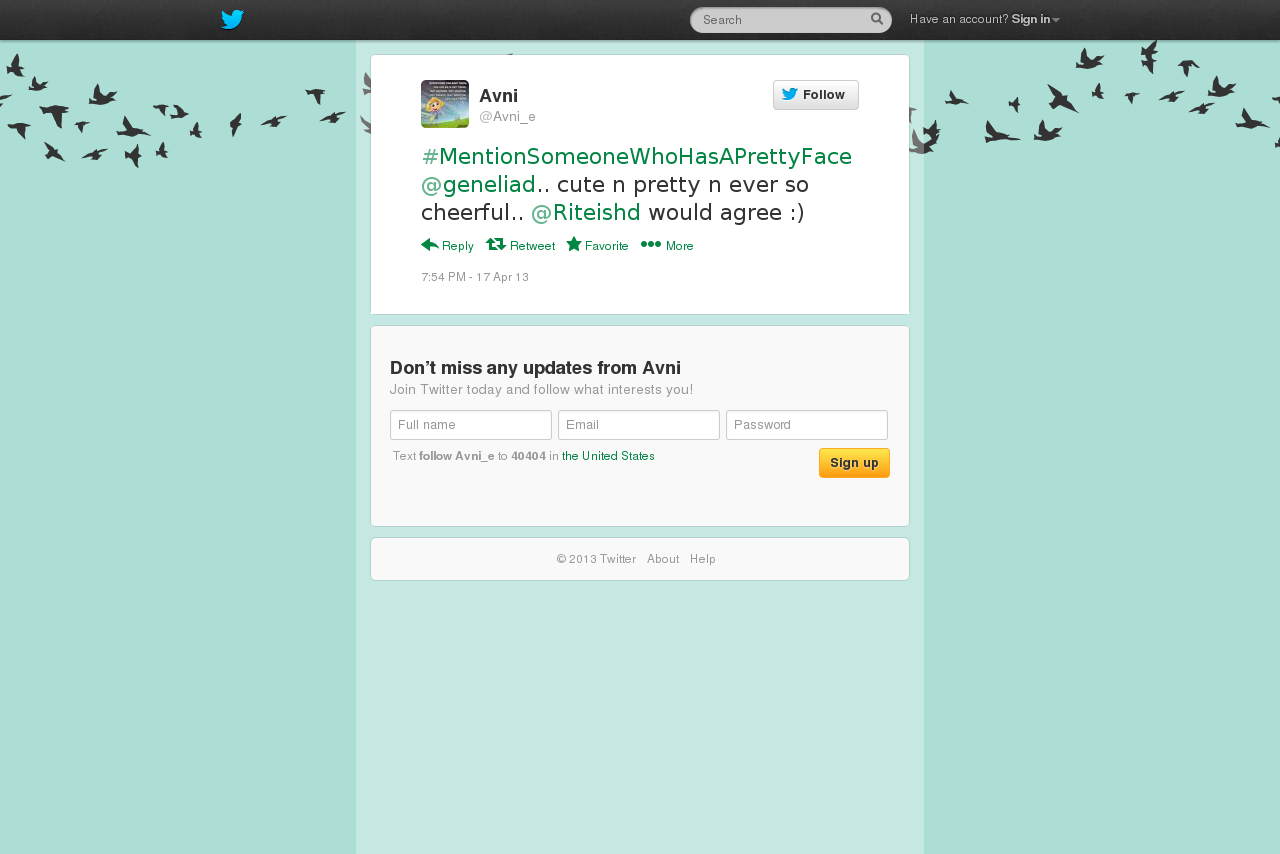The width and height of the screenshot is (1280, 854).
Task: Click the Full name field
Action: [x=471, y=425]
